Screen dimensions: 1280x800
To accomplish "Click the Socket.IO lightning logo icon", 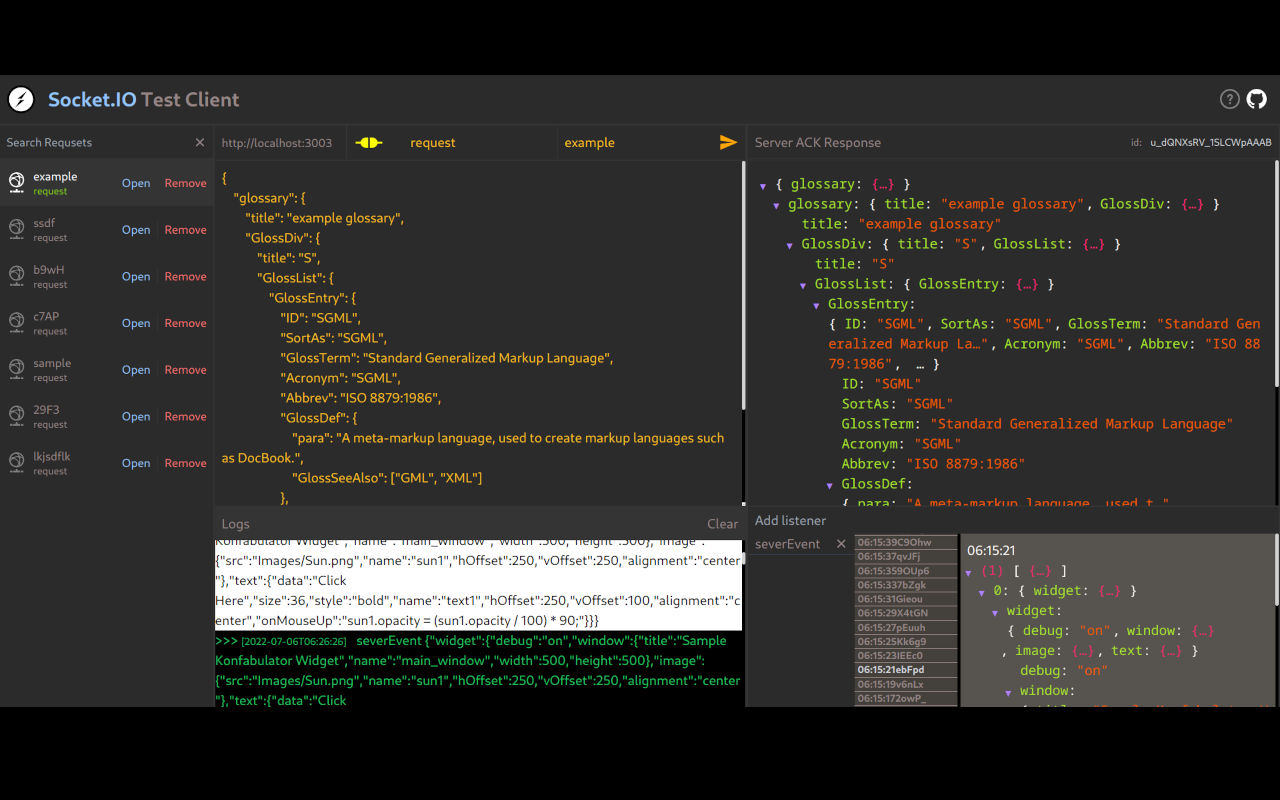I will (x=20, y=99).
